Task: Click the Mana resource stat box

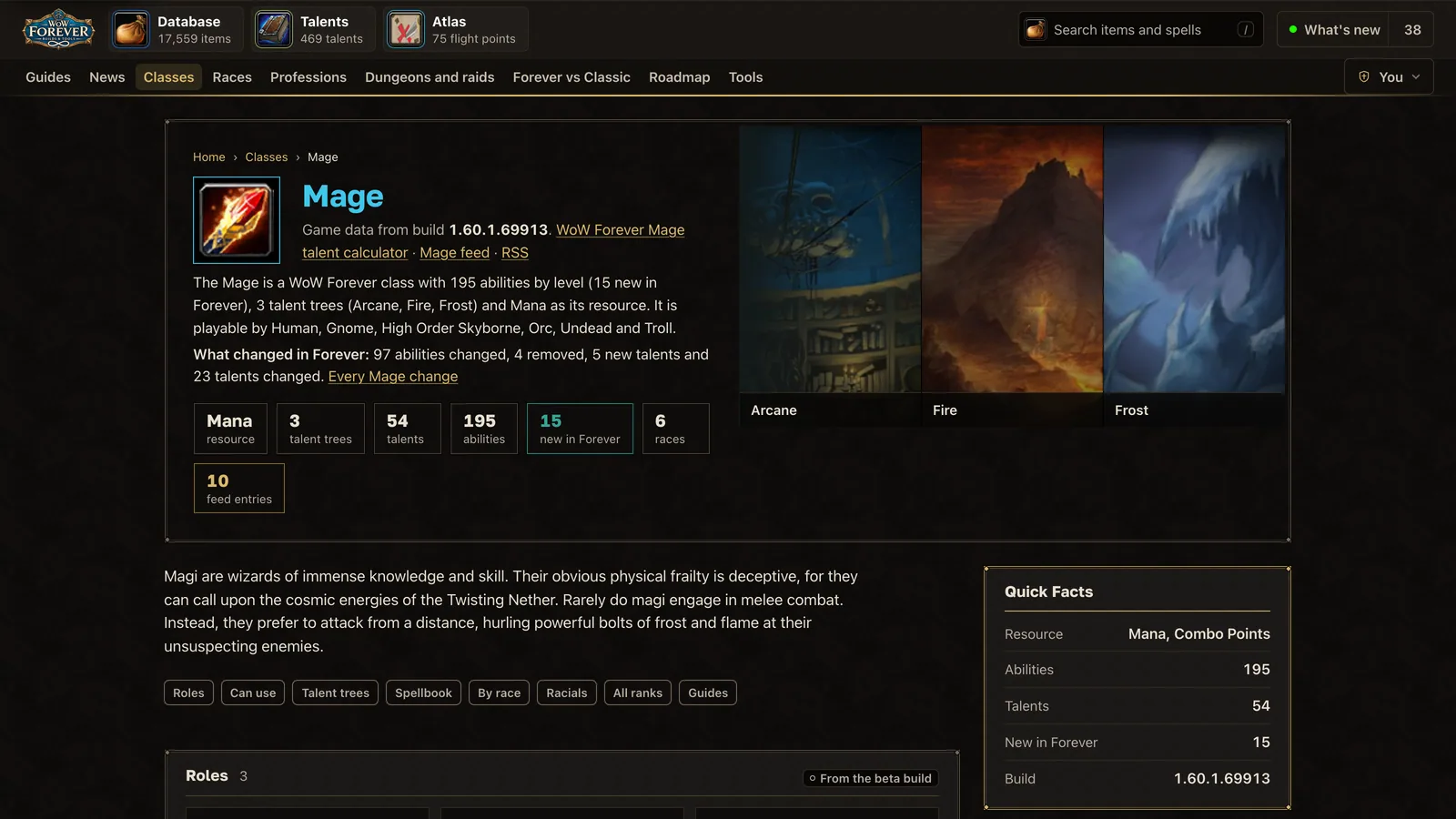Action: pos(230,429)
